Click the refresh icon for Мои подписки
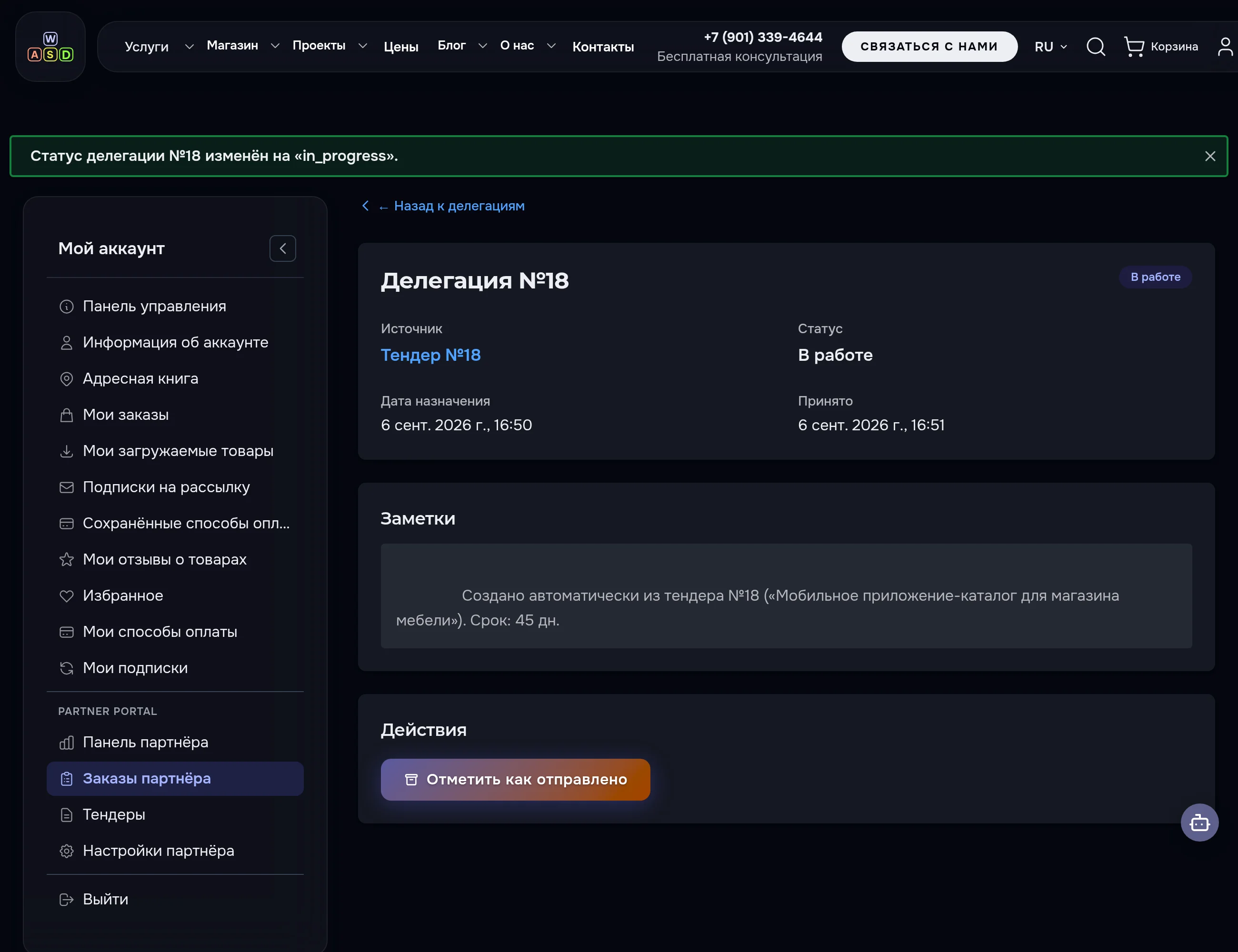1238x952 pixels. tap(66, 668)
